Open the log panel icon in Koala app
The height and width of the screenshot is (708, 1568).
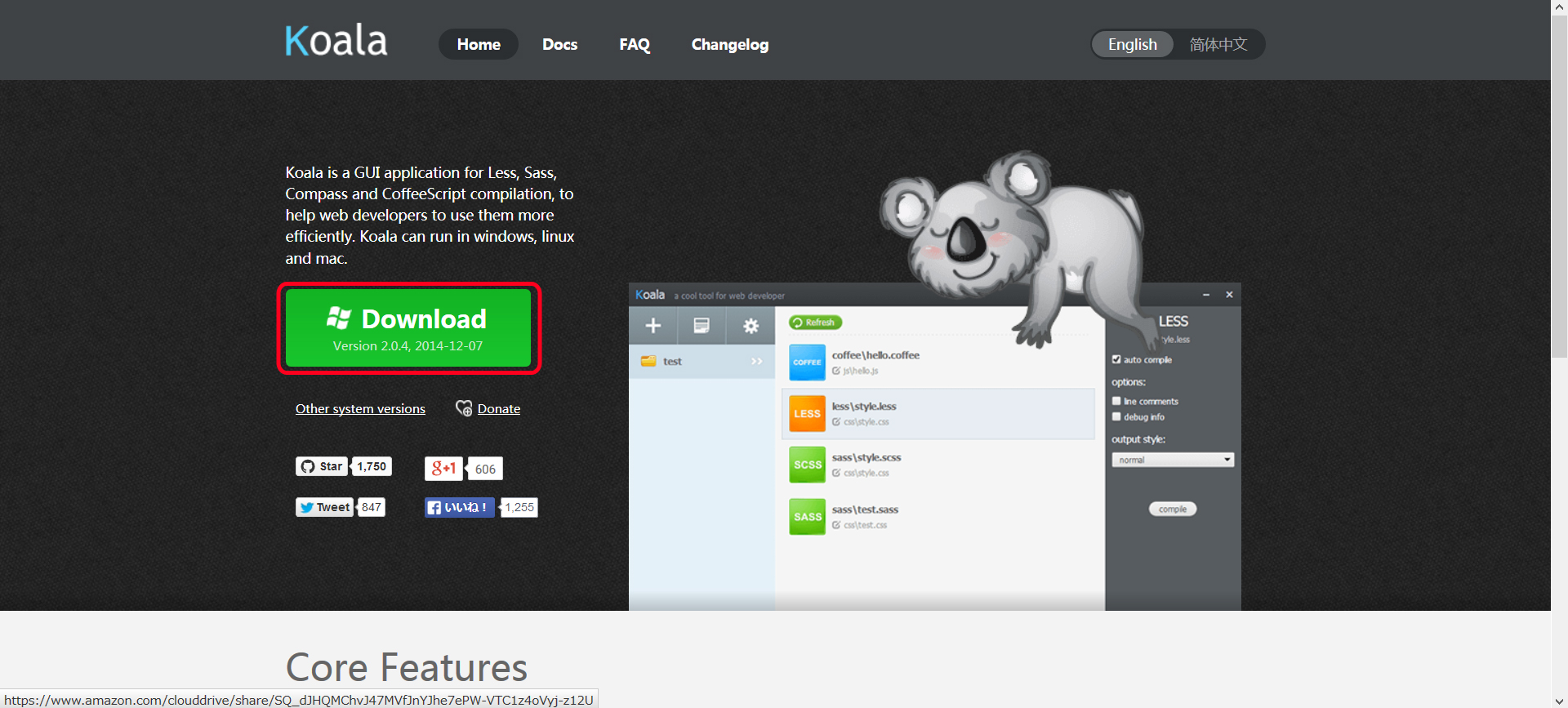click(702, 326)
